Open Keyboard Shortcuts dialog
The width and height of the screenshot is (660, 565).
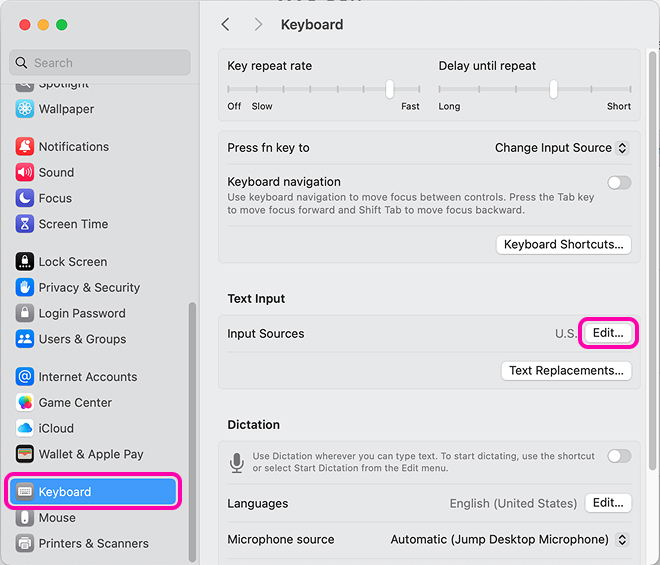(564, 245)
